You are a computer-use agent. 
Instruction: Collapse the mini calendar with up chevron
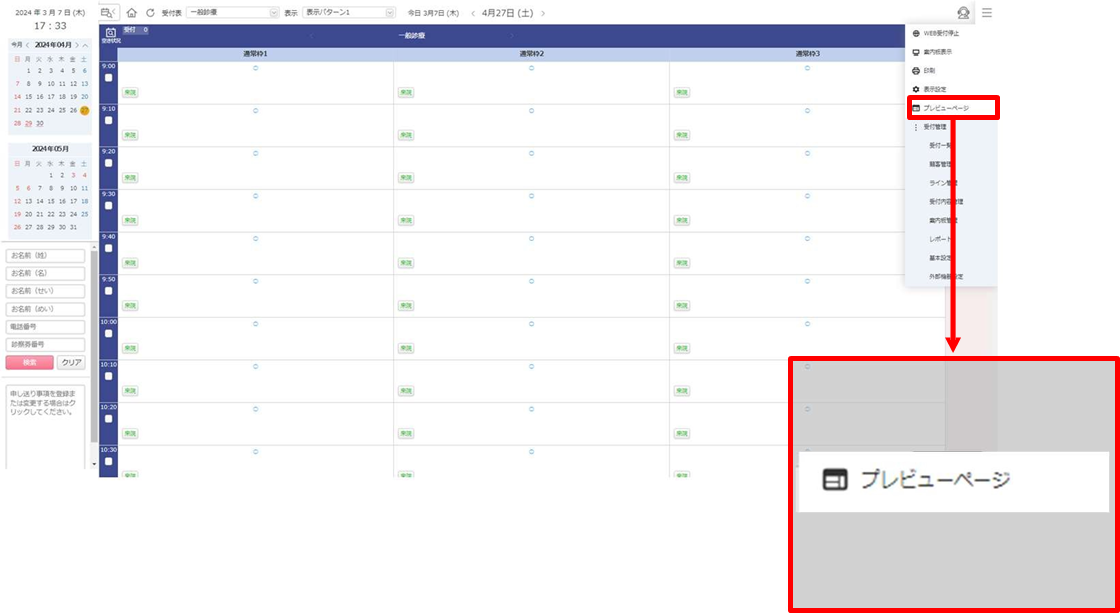86,45
